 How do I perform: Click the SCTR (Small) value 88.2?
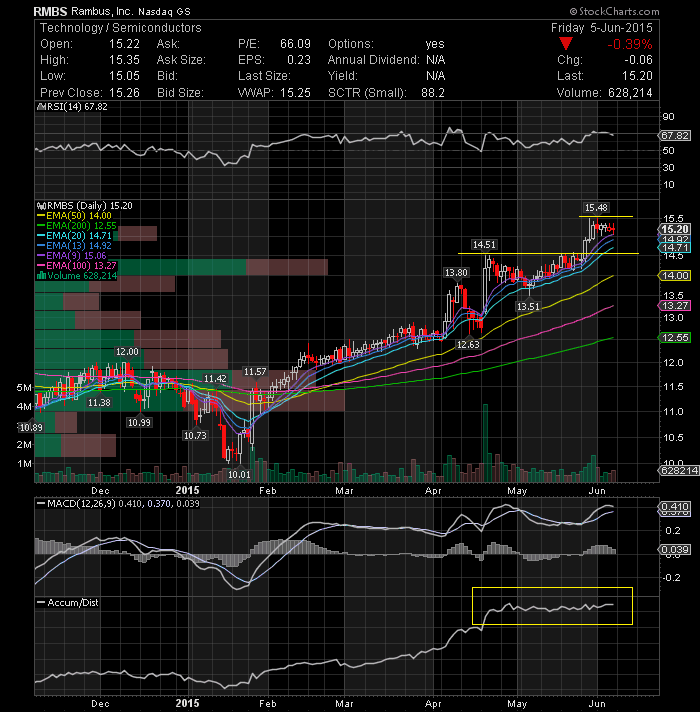pyautogui.click(x=433, y=93)
